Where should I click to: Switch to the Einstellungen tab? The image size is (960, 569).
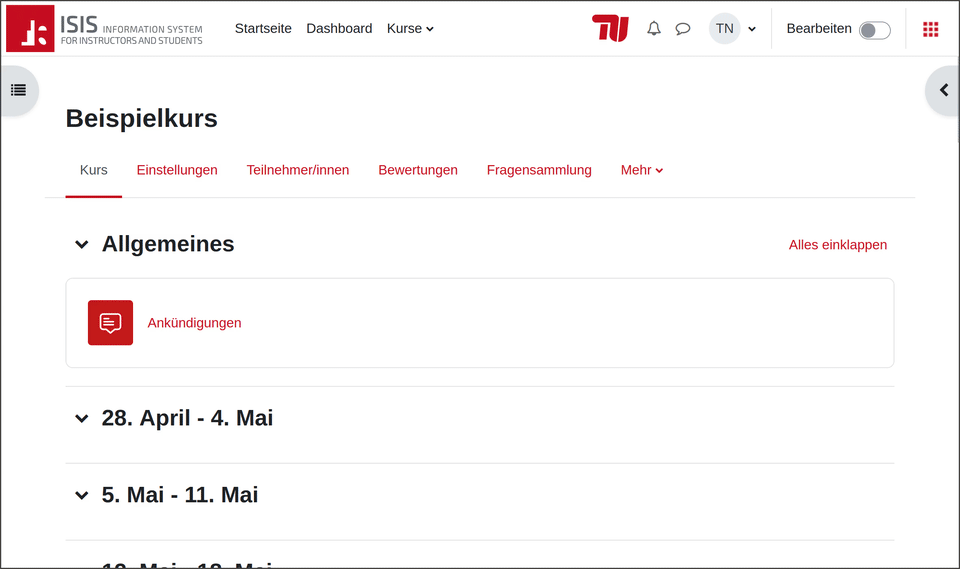pyautogui.click(x=177, y=170)
